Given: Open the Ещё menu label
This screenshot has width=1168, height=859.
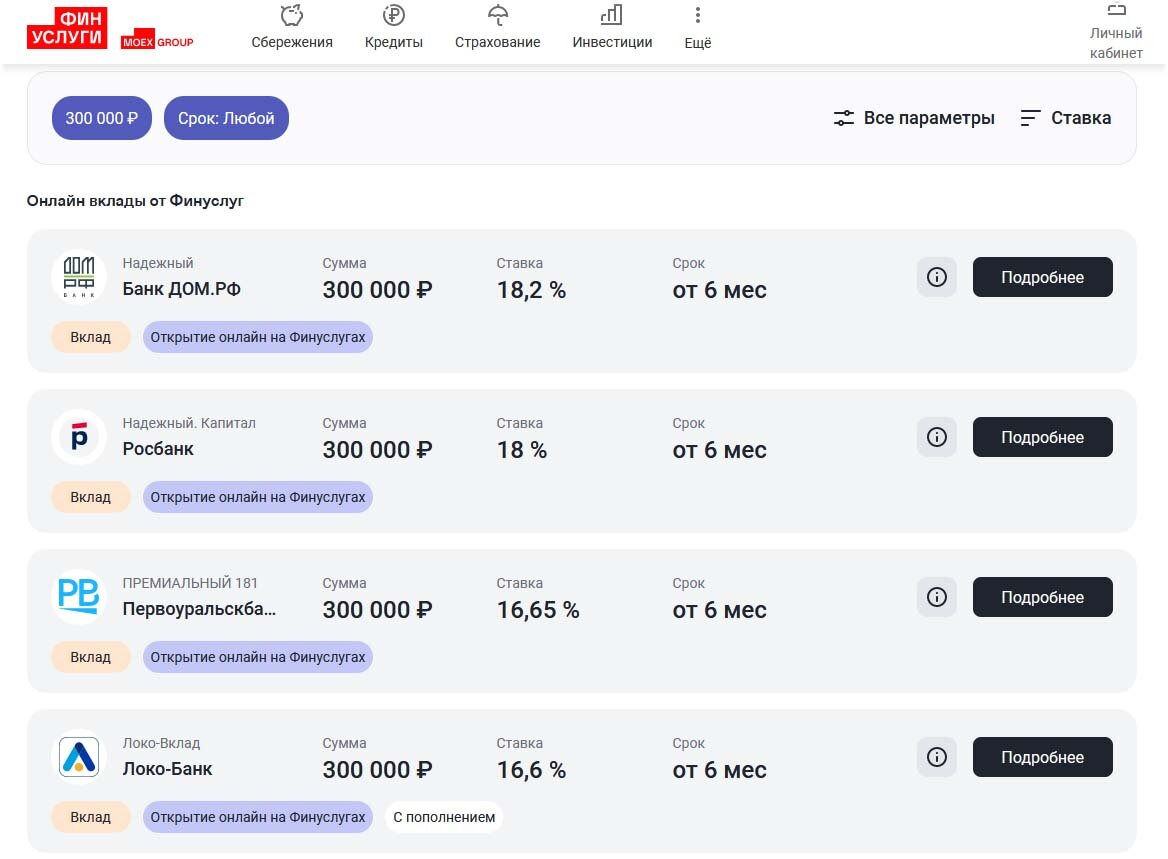Looking at the screenshot, I should [698, 43].
